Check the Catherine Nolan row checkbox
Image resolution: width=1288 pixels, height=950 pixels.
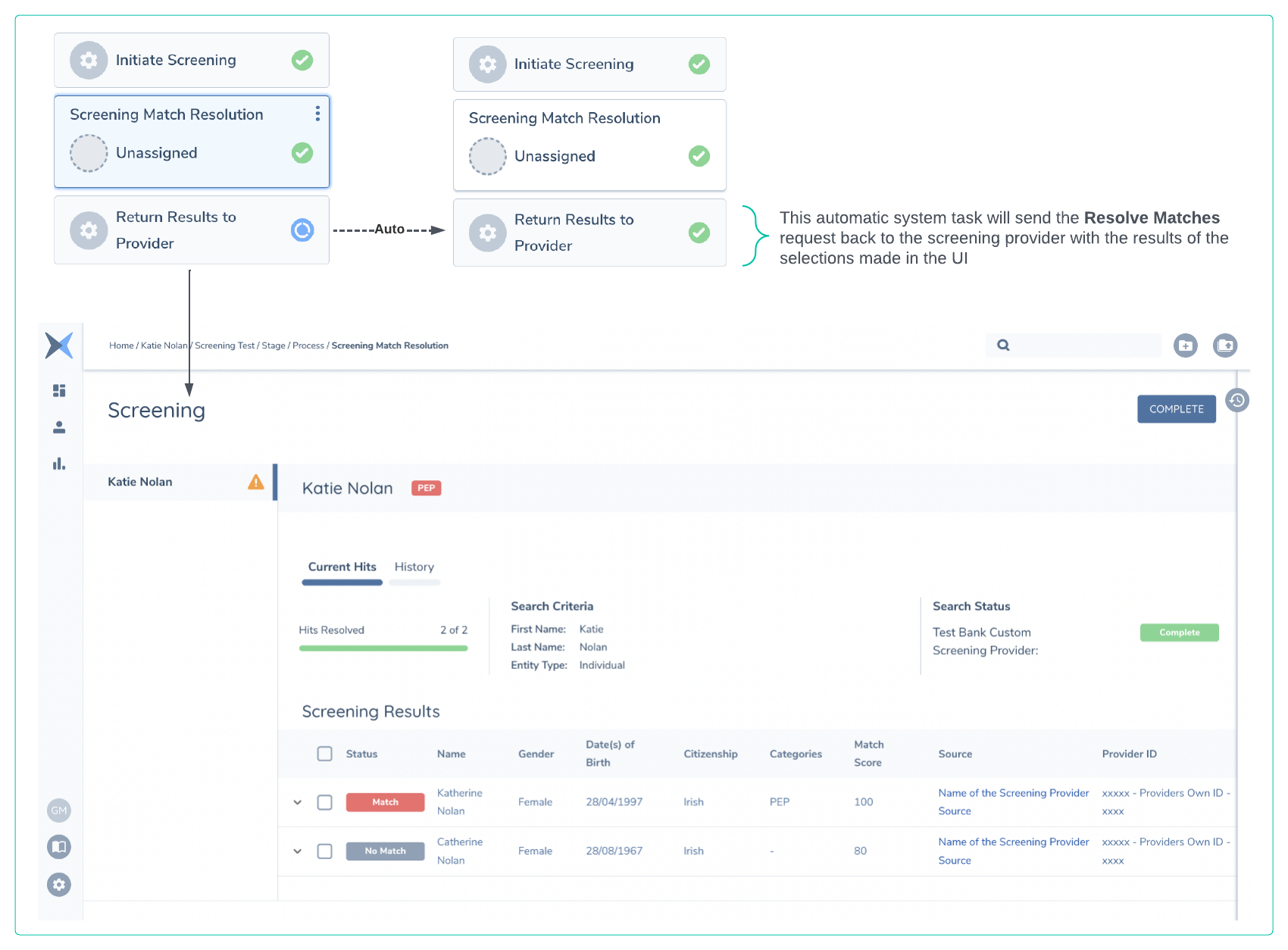pyautogui.click(x=325, y=852)
